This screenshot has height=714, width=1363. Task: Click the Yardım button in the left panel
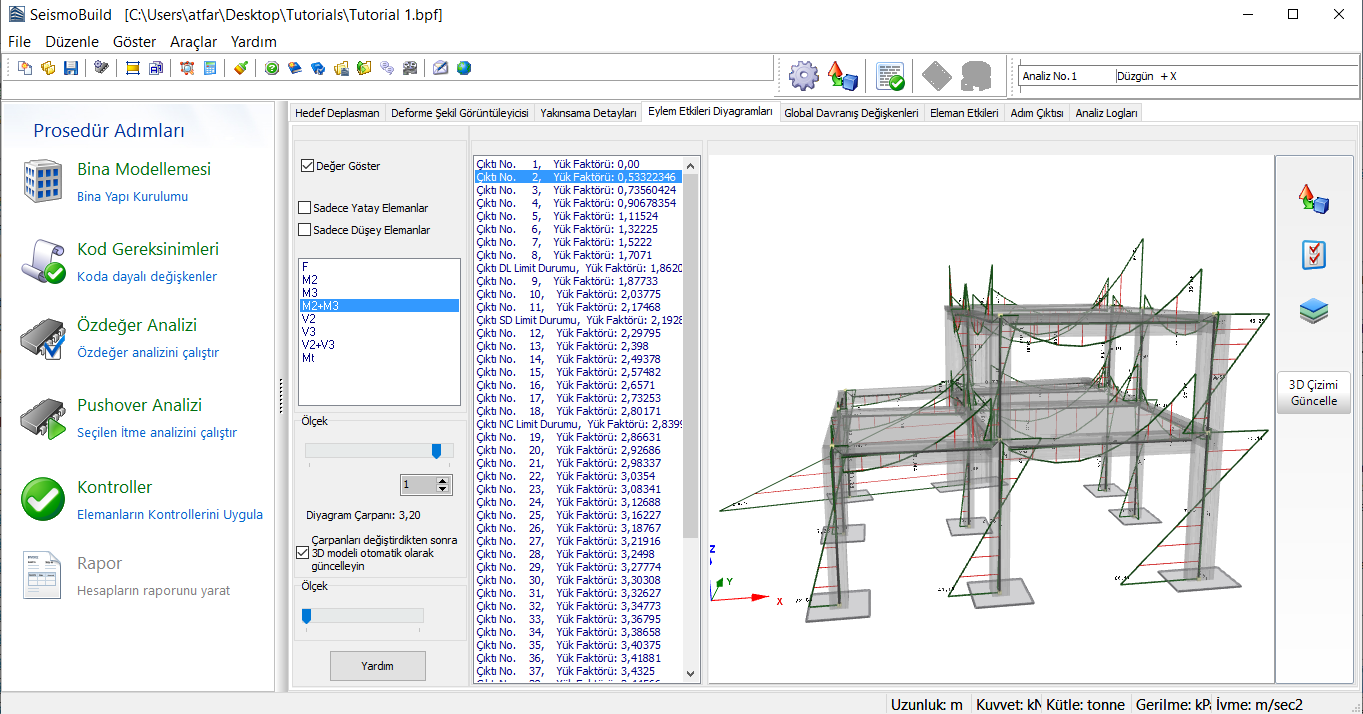377,666
